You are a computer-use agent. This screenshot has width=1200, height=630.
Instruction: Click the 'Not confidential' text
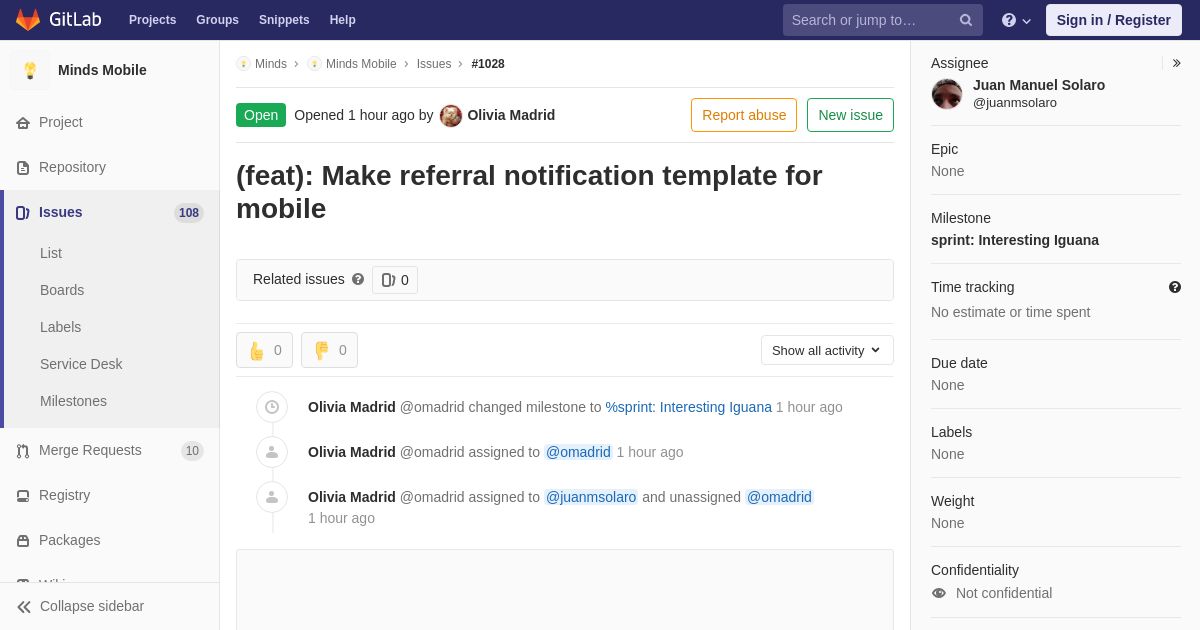coord(1004,593)
